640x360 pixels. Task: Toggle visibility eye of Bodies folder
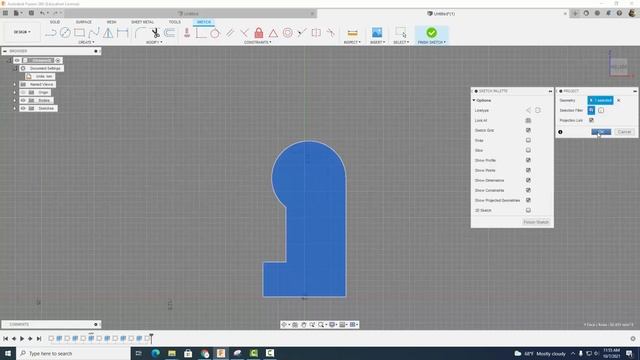coord(23,100)
